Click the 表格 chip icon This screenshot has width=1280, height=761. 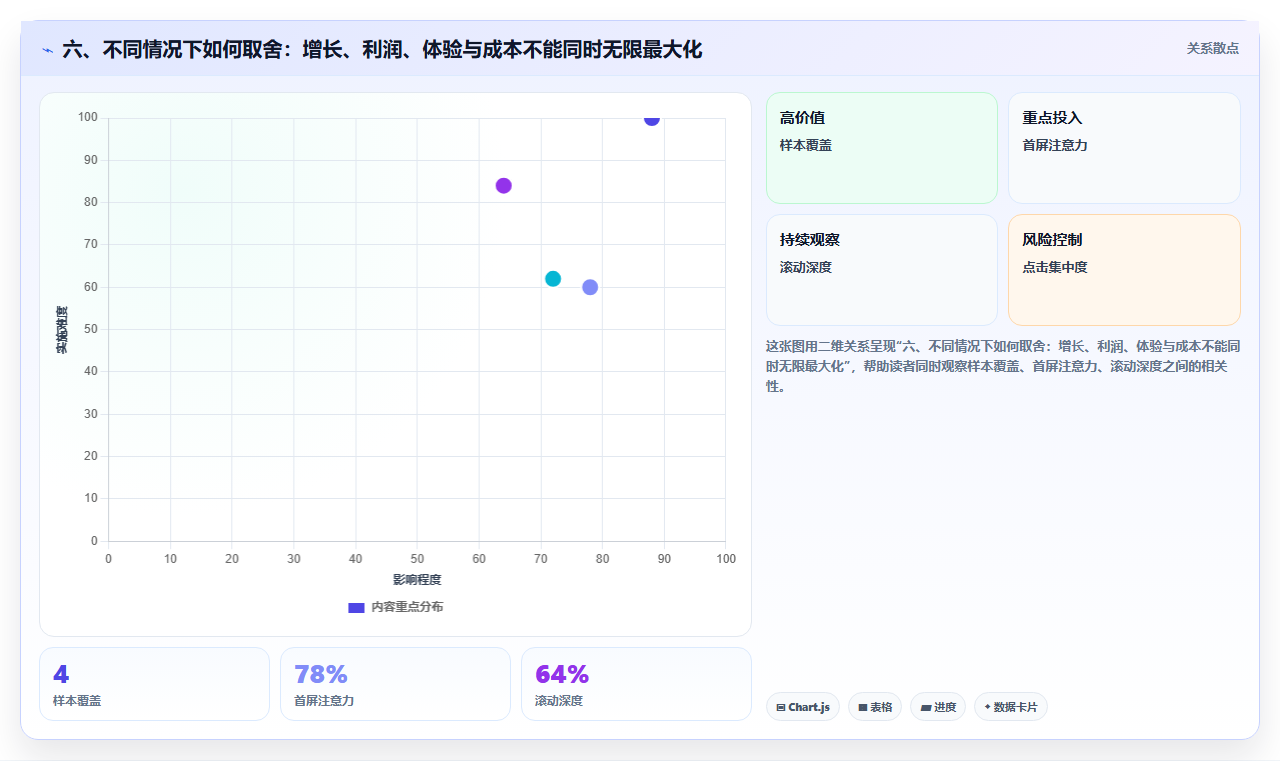863,708
